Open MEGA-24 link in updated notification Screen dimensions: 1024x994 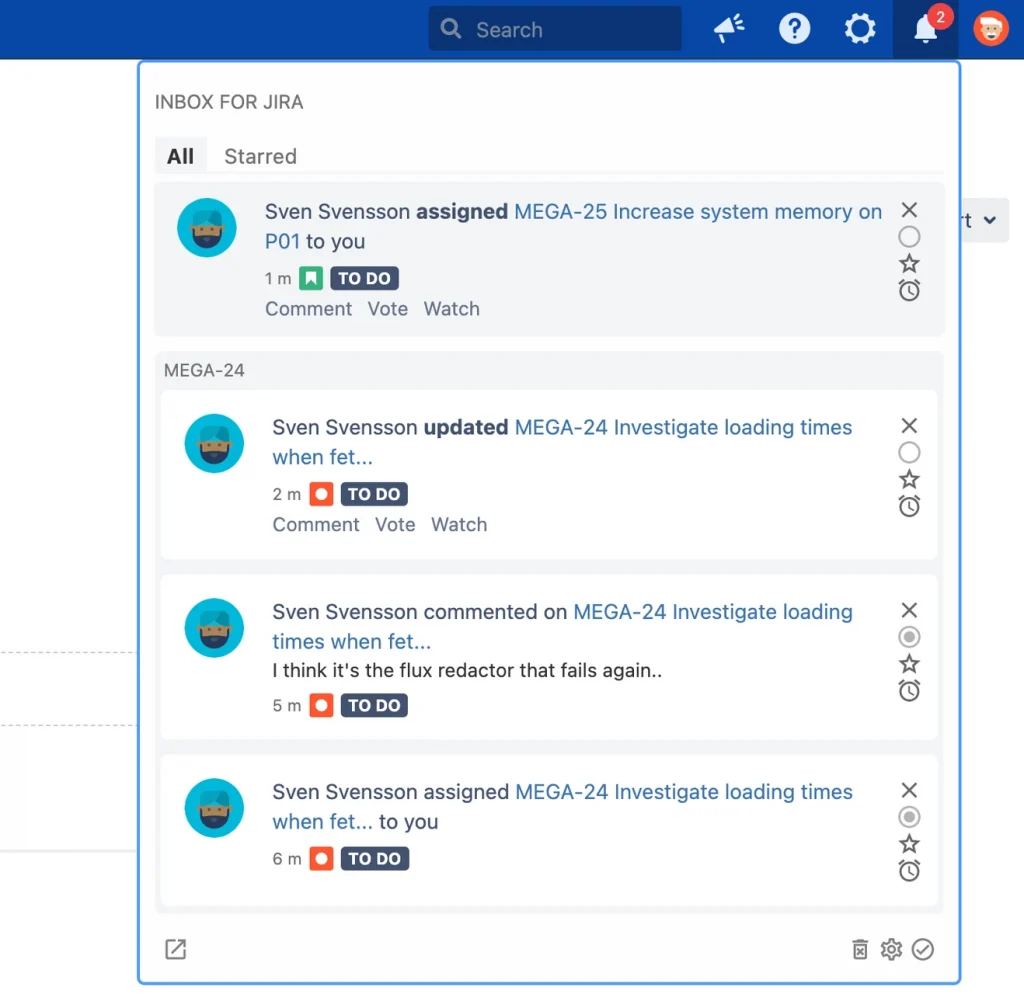[562, 442]
